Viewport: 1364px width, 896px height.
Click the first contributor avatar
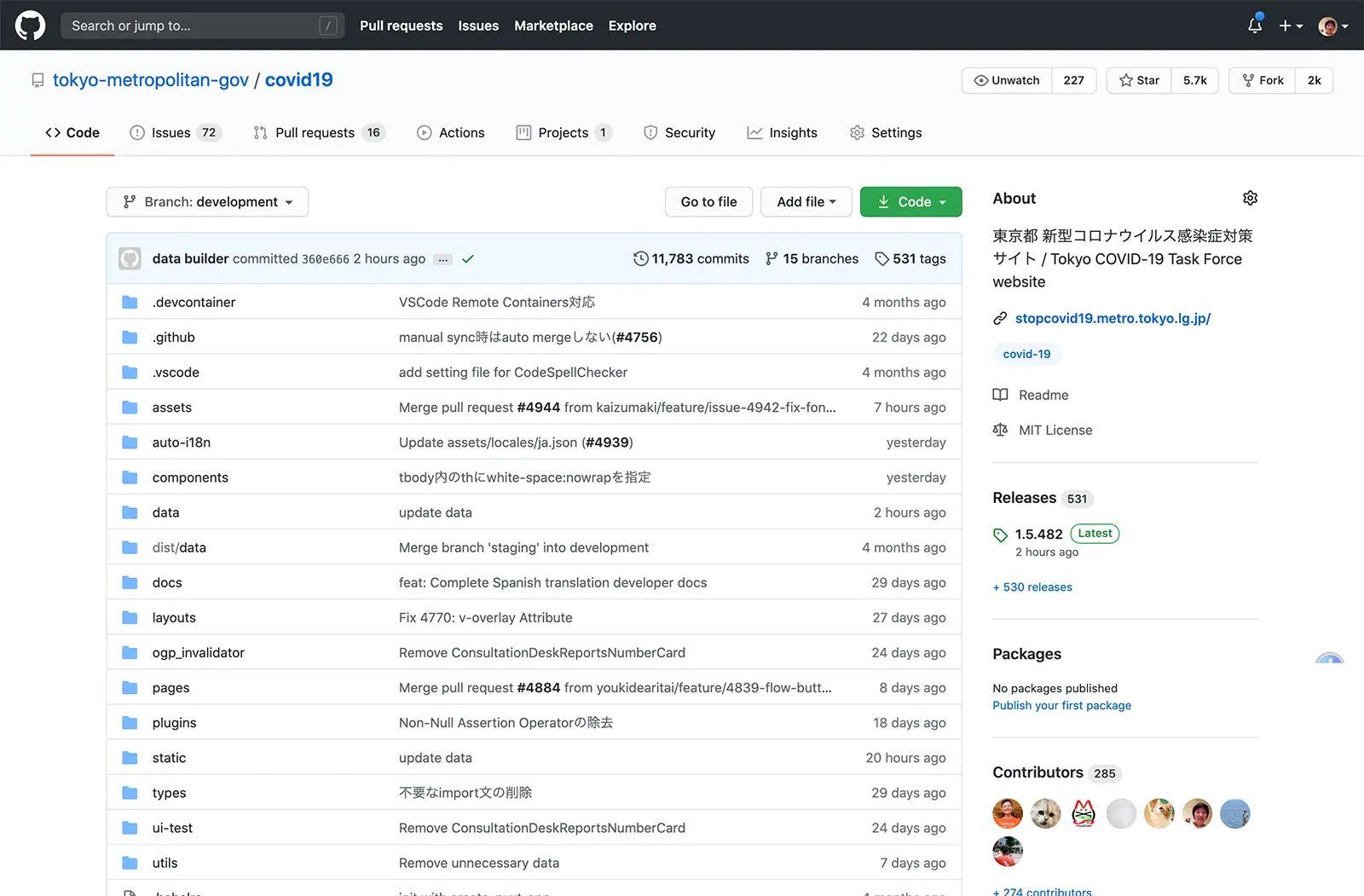pyautogui.click(x=1008, y=813)
